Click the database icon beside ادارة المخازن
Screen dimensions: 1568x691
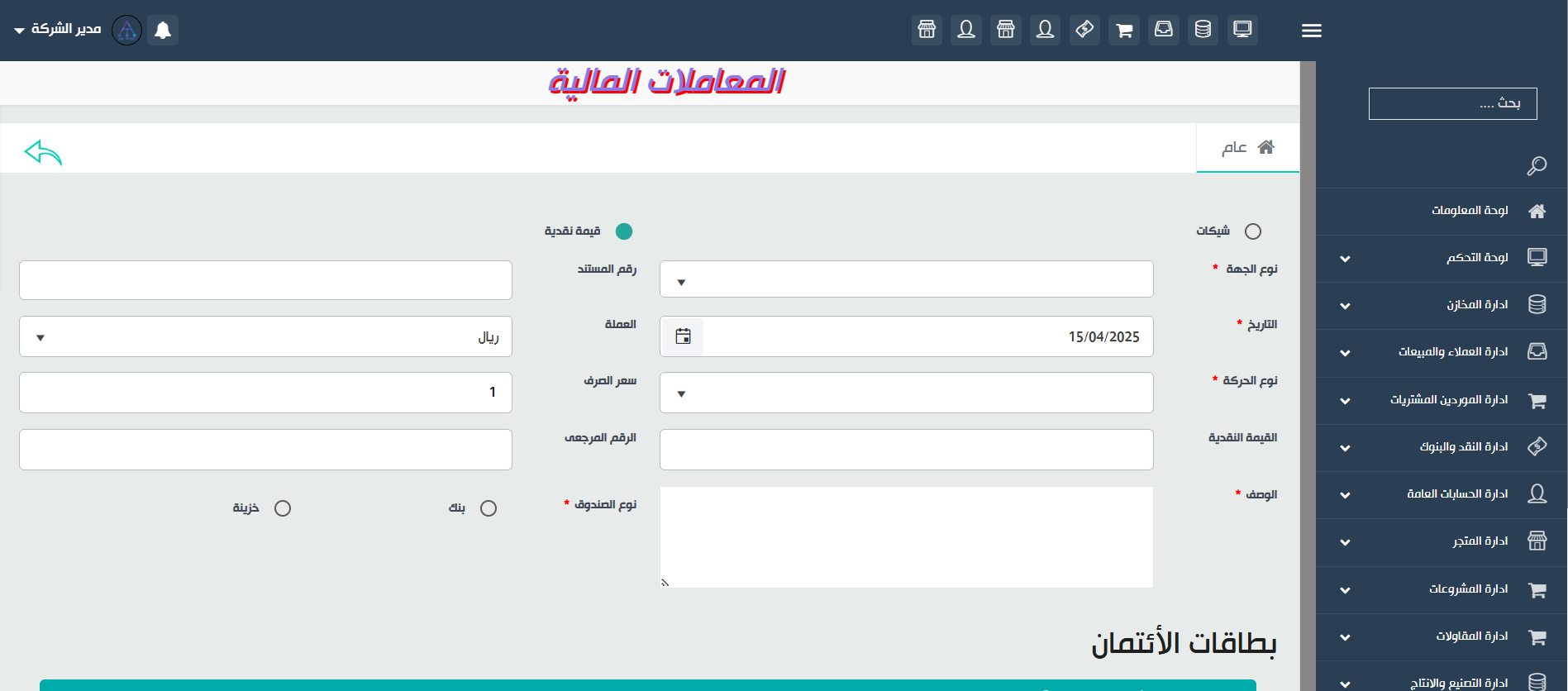(x=1537, y=304)
